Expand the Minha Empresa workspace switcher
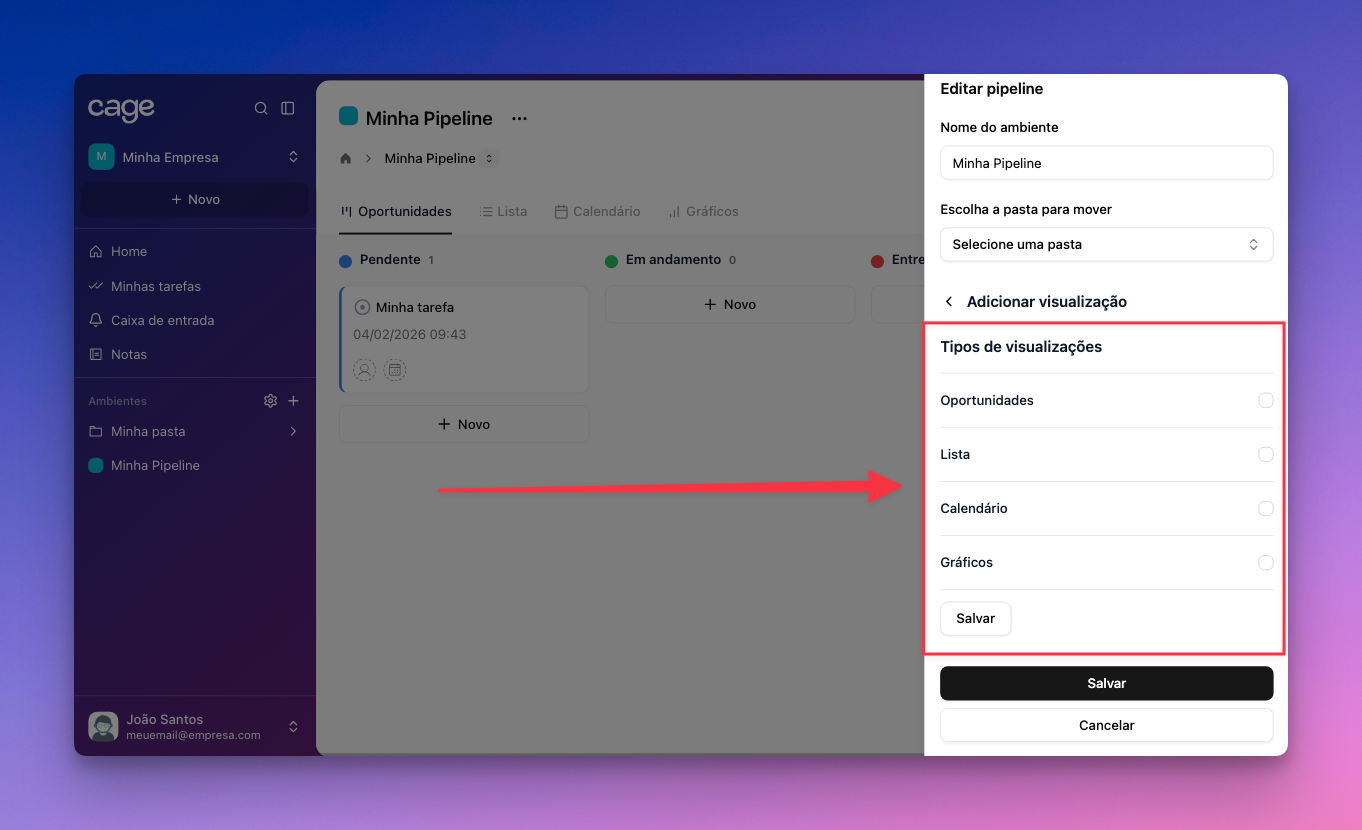 coord(293,157)
